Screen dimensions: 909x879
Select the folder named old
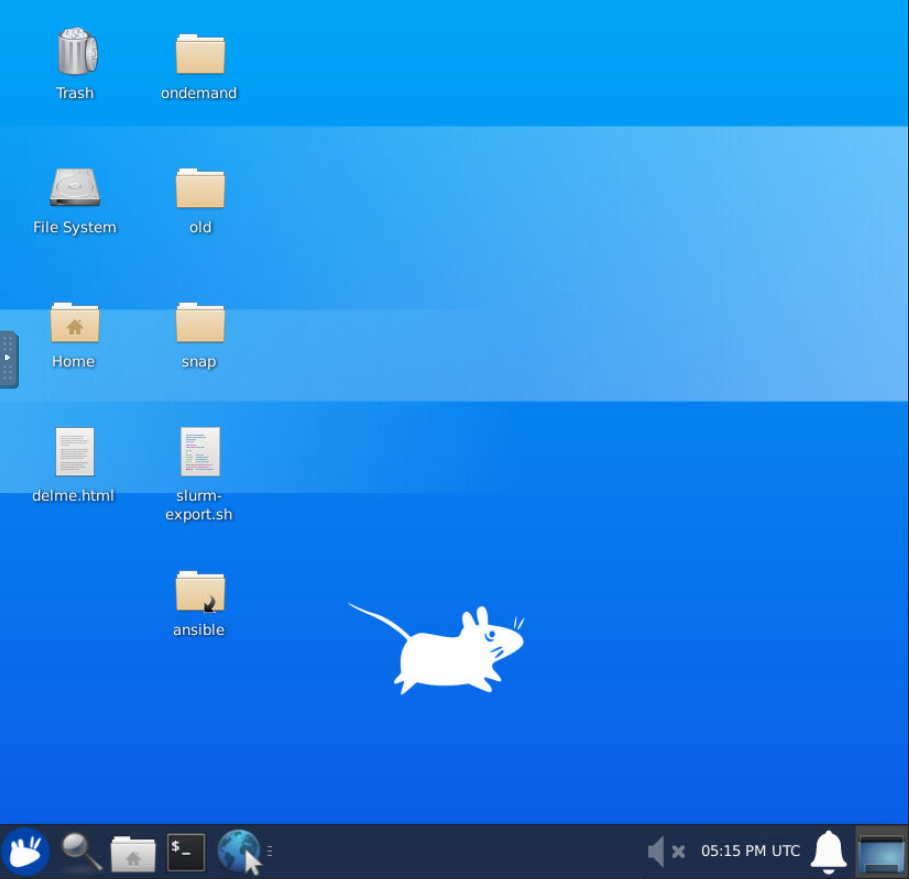[x=200, y=188]
